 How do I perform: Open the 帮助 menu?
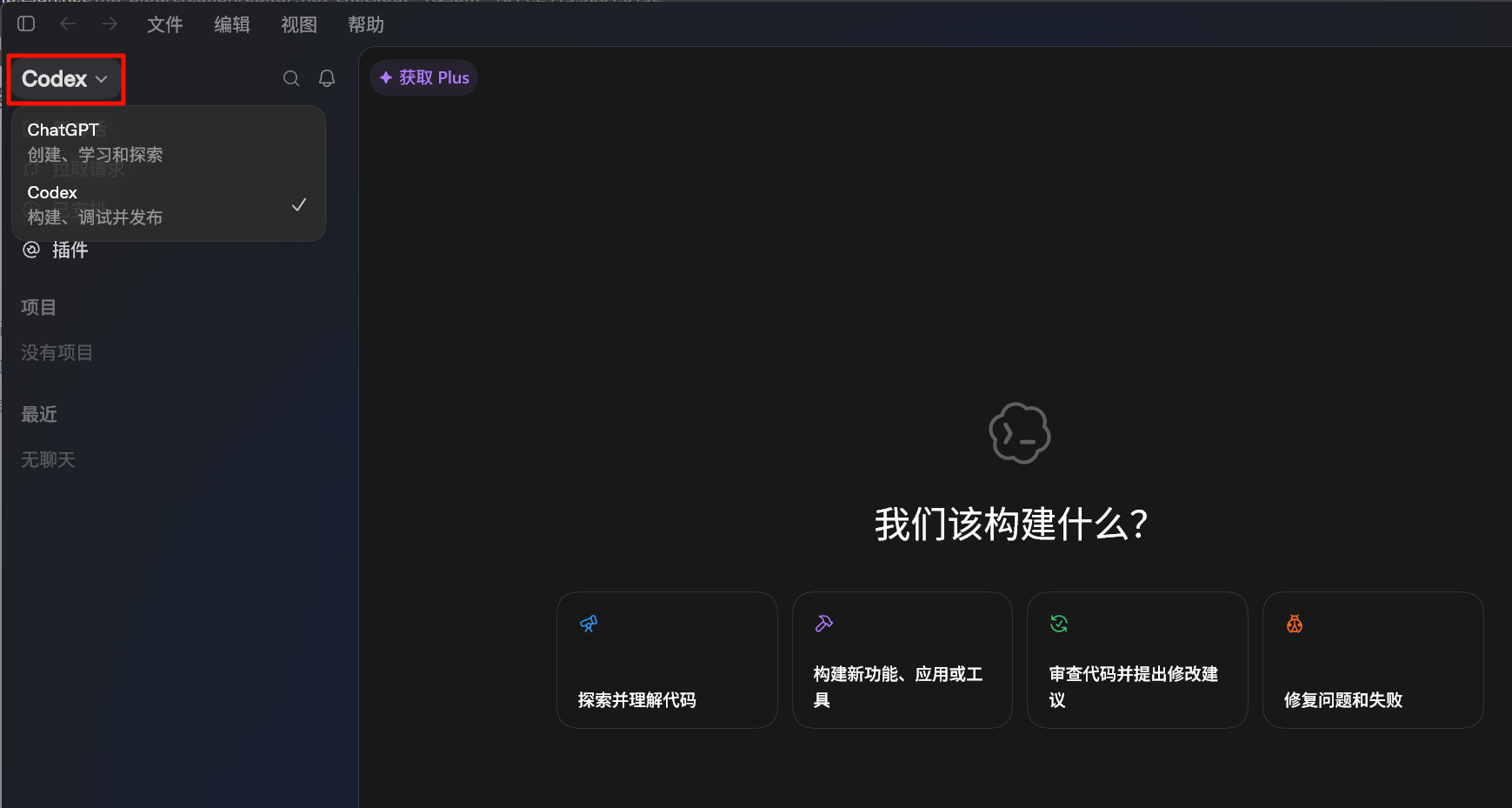point(366,24)
